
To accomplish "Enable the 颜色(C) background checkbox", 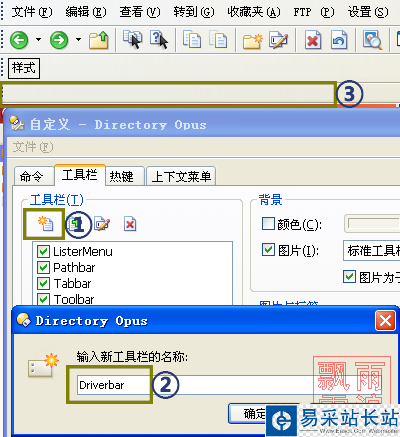I will (x=268, y=224).
